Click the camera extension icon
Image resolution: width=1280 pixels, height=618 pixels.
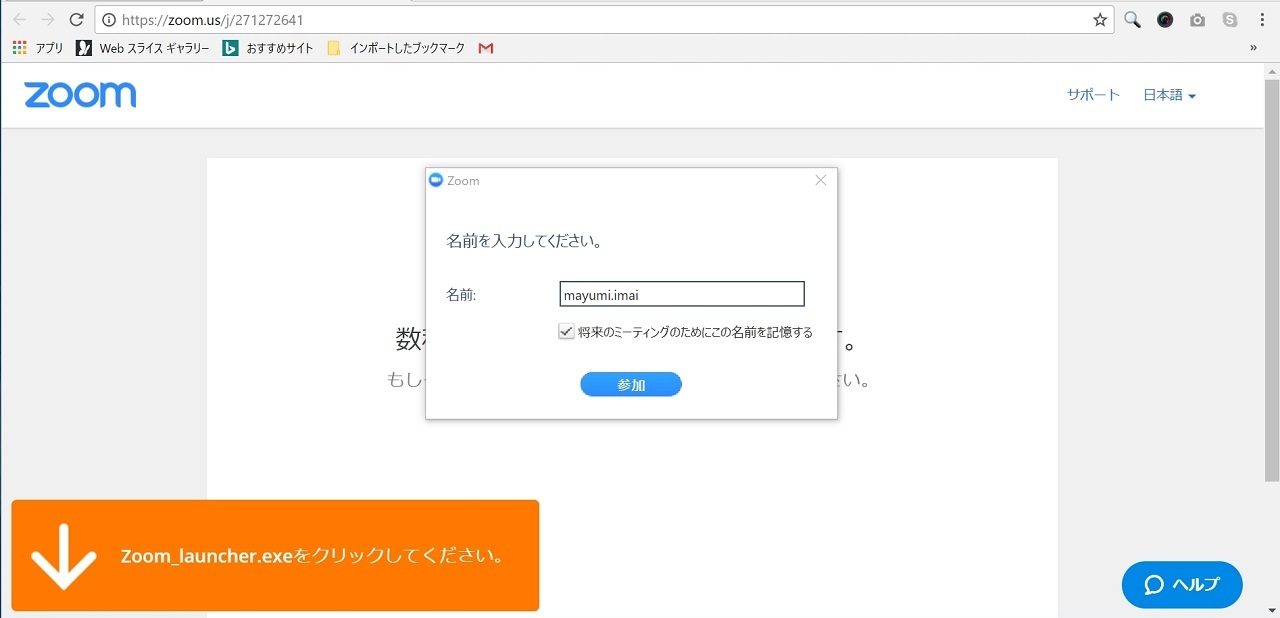pyautogui.click(x=1197, y=20)
